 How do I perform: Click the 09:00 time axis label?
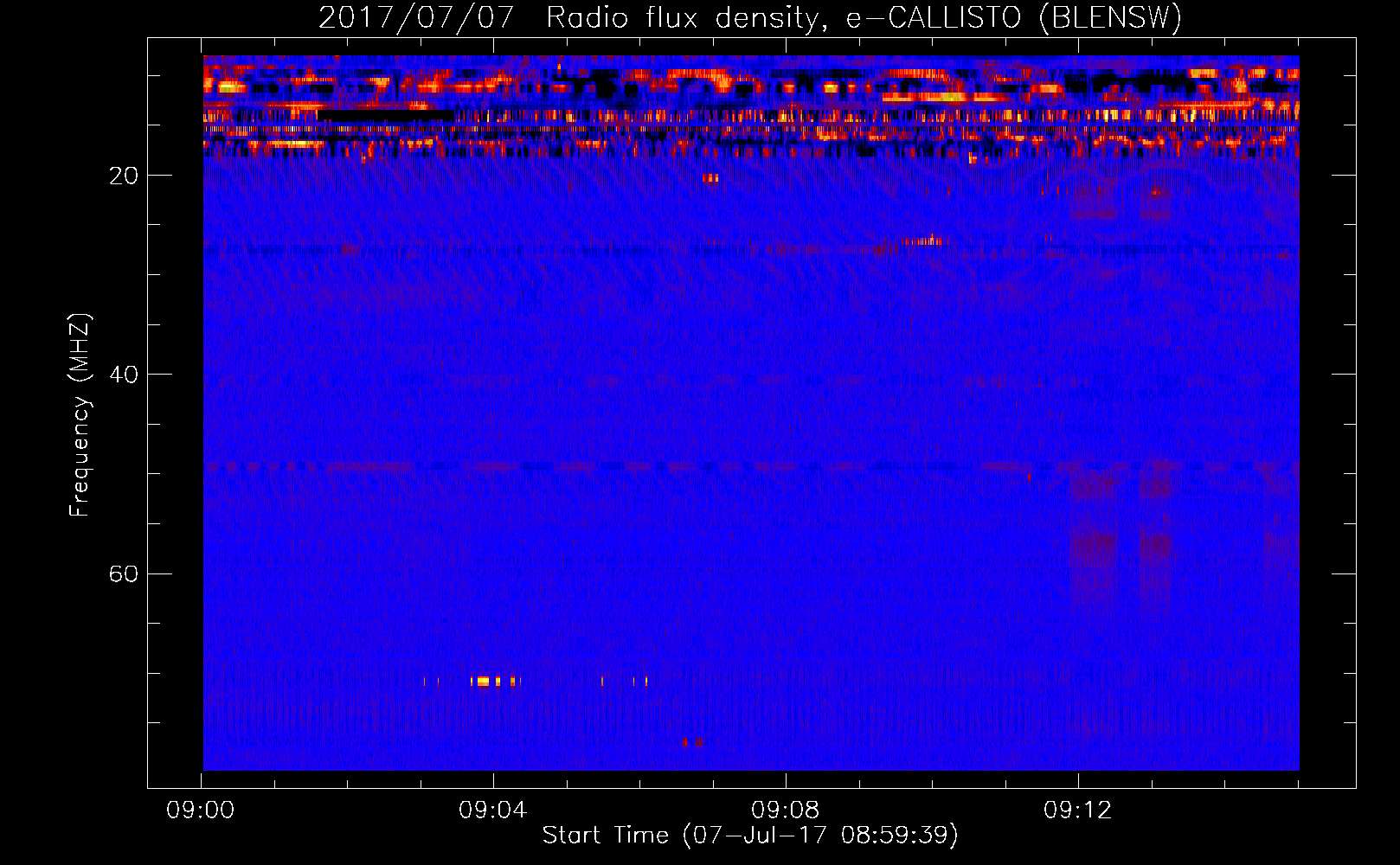[201, 810]
